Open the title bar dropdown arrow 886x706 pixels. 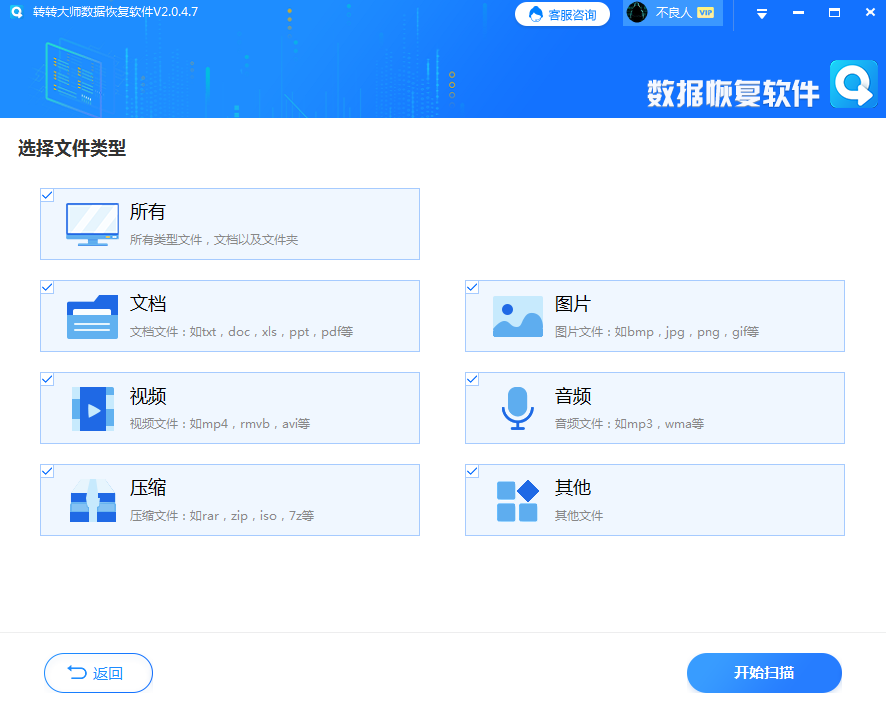tap(760, 13)
